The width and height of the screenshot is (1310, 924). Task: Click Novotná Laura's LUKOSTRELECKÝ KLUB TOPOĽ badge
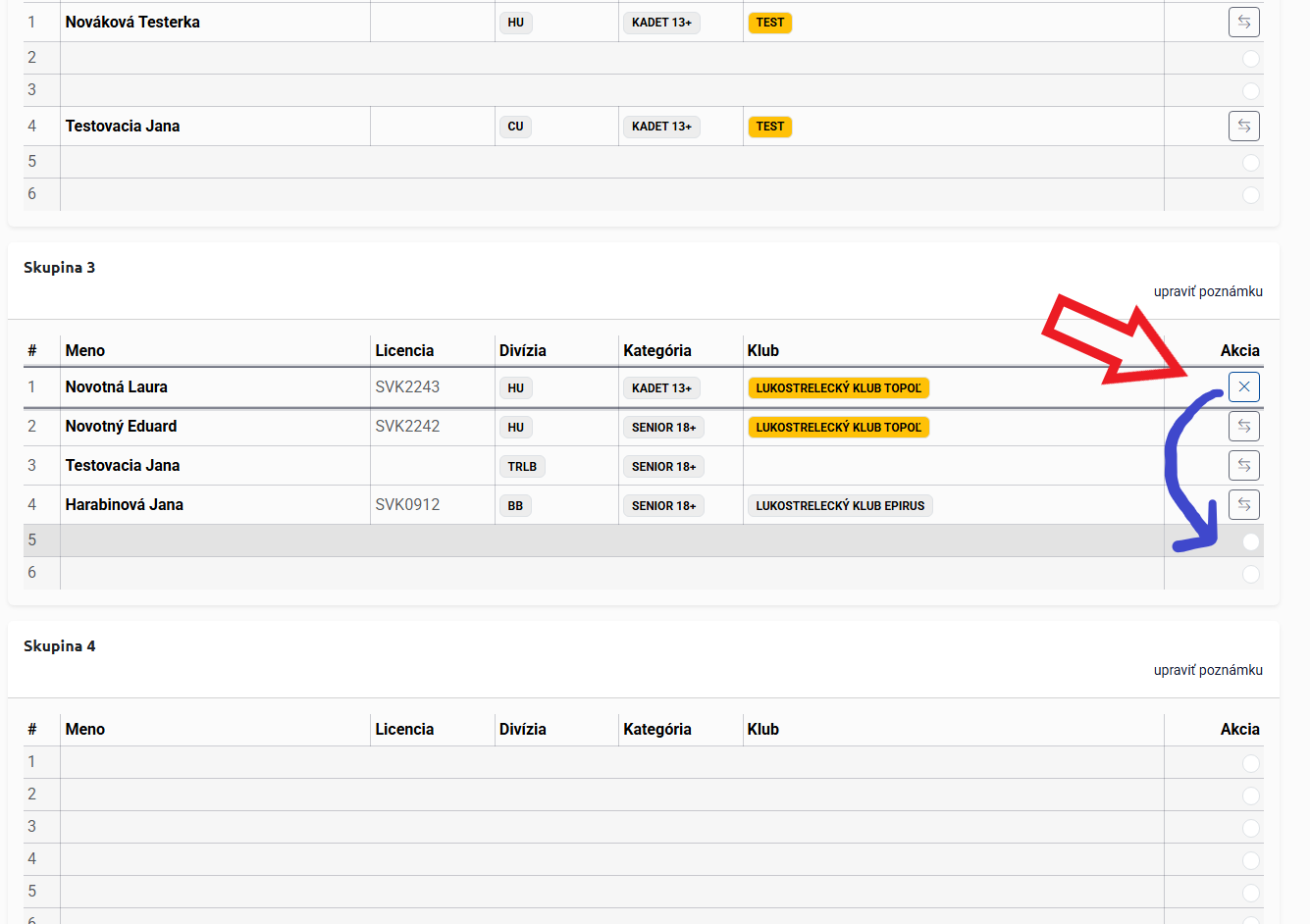pyautogui.click(x=838, y=388)
